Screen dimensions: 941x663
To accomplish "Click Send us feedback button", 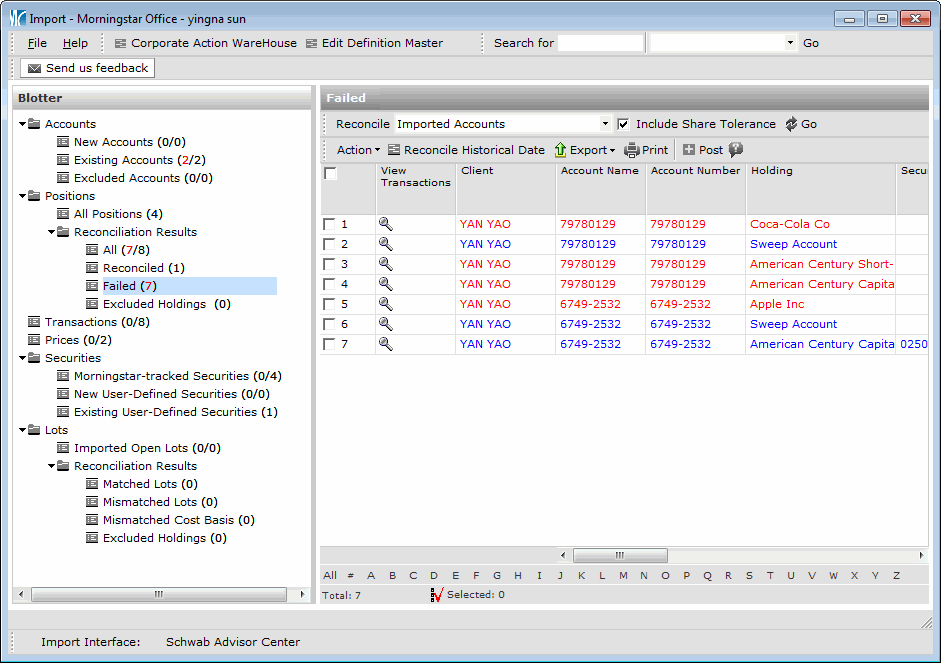I will coord(88,68).
